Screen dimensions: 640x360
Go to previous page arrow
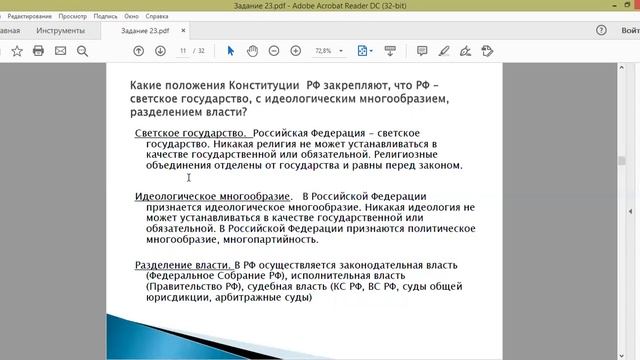coord(138,51)
